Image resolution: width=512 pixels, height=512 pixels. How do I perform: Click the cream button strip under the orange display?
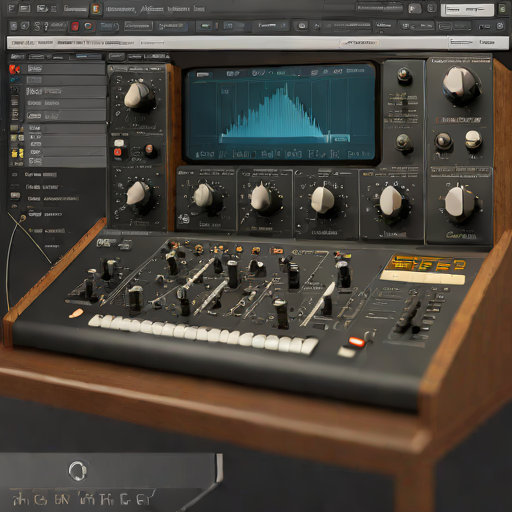coord(423,277)
